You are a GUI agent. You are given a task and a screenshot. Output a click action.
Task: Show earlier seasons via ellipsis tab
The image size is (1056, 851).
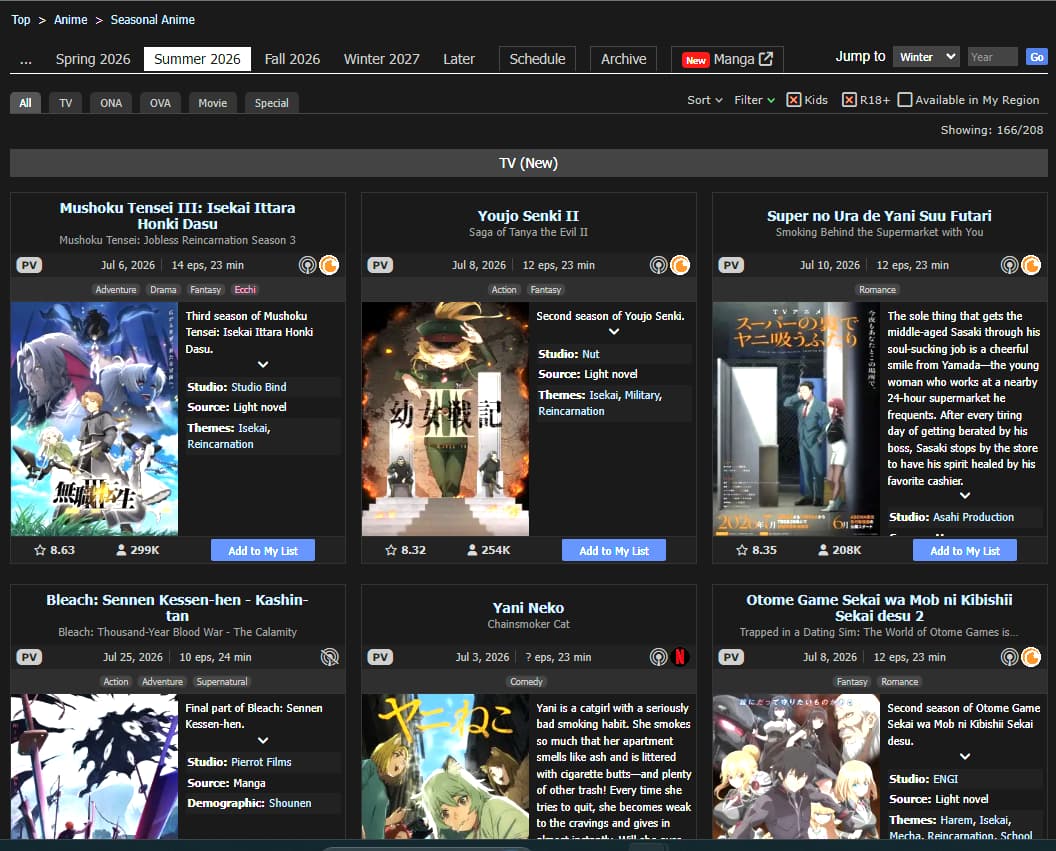coord(26,59)
